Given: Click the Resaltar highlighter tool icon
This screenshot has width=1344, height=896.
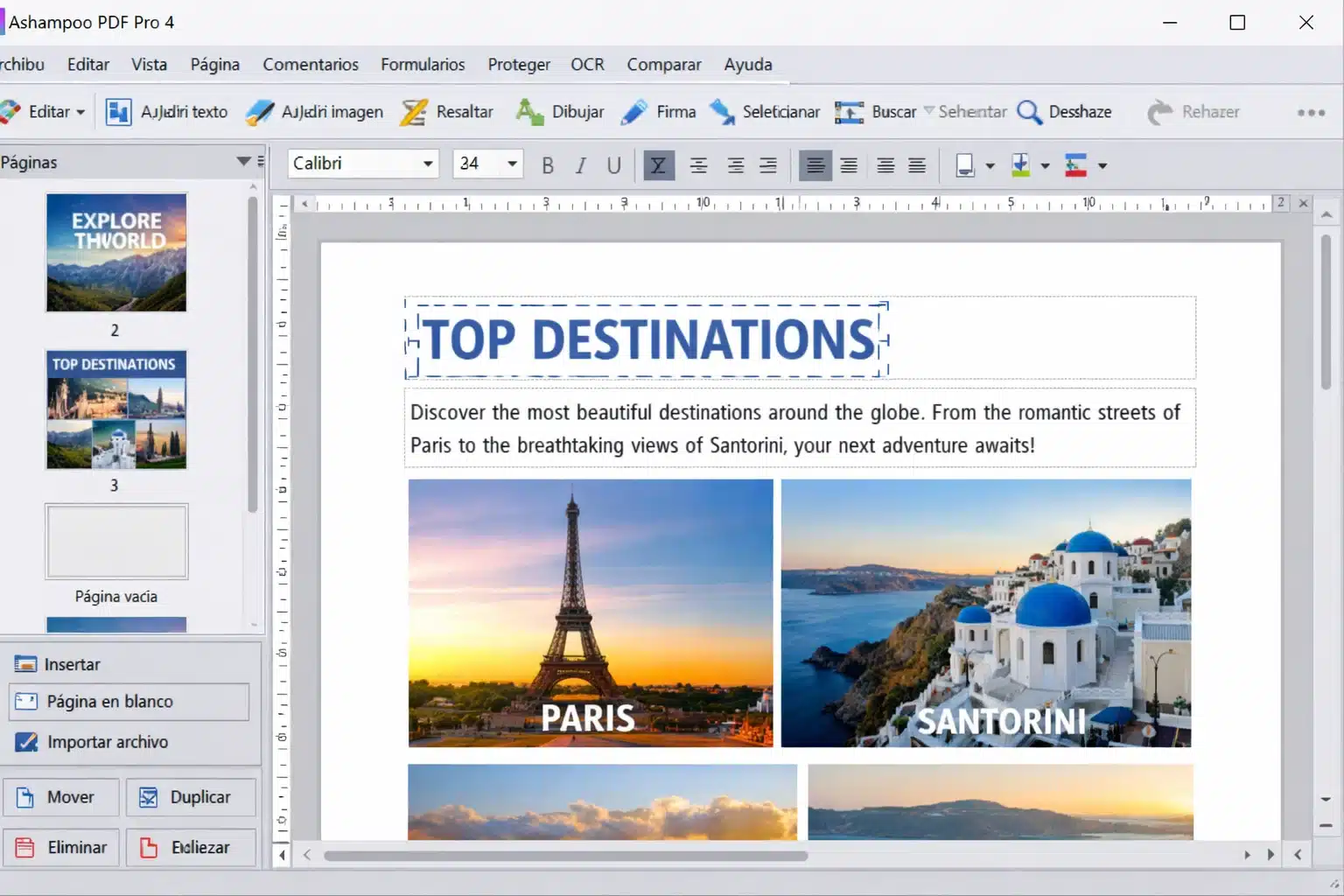Looking at the screenshot, I should (414, 112).
